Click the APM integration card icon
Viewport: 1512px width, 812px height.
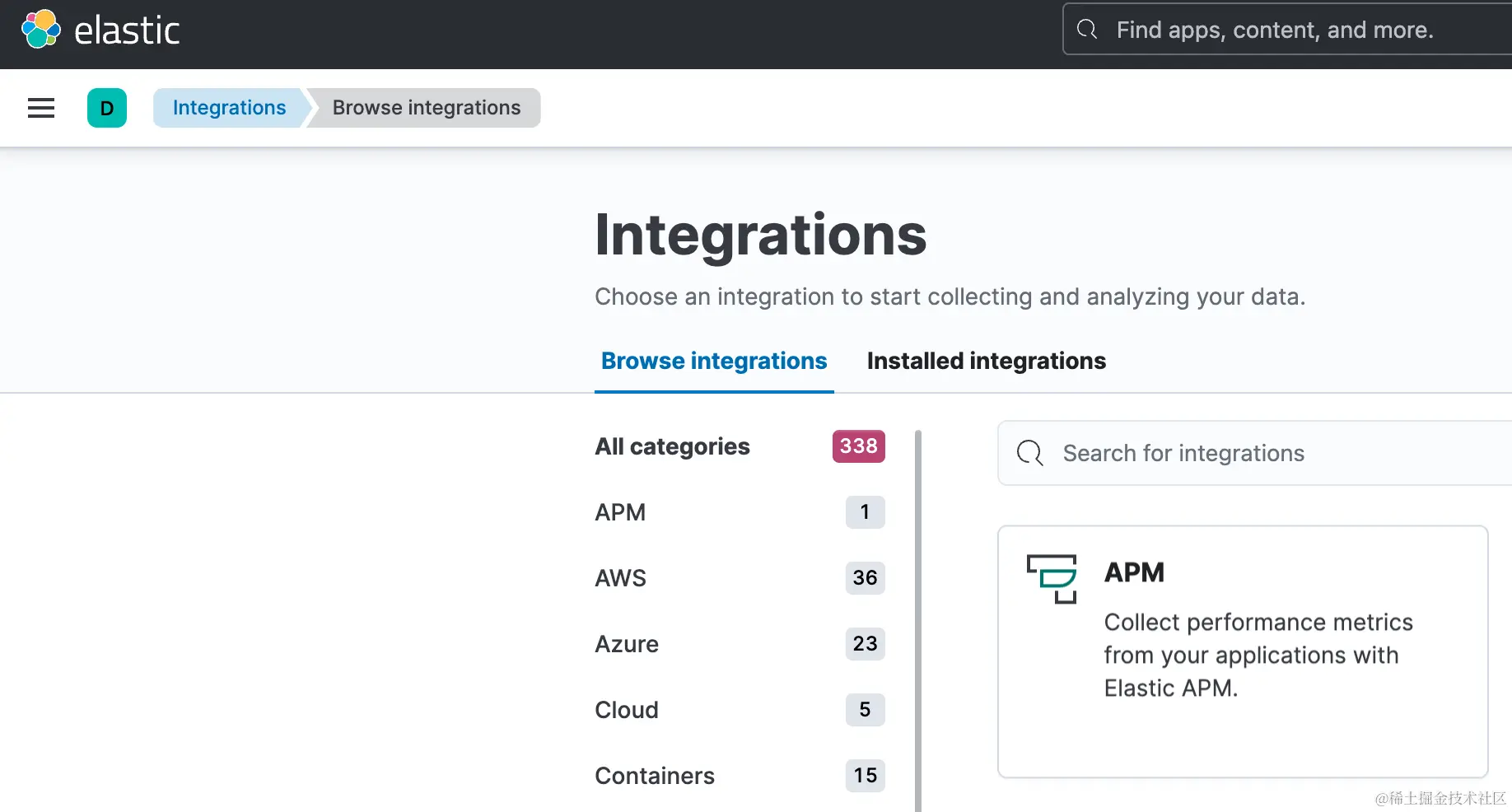tap(1052, 578)
